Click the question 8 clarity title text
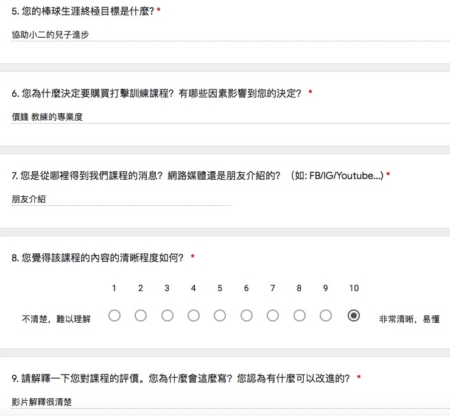 coord(97,258)
